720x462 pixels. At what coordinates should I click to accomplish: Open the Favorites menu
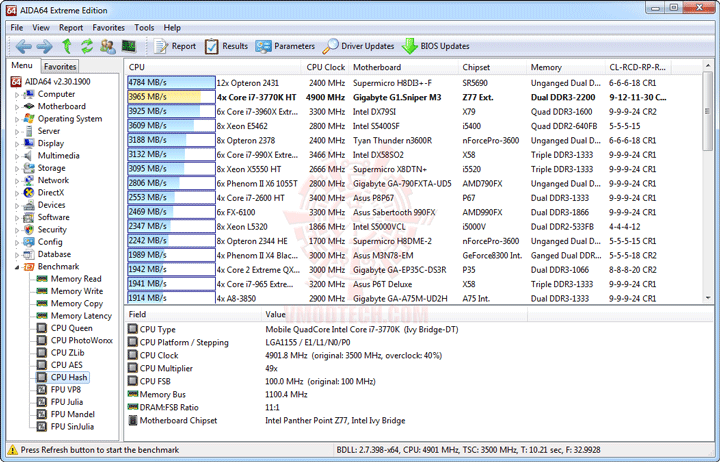pyautogui.click(x=108, y=28)
